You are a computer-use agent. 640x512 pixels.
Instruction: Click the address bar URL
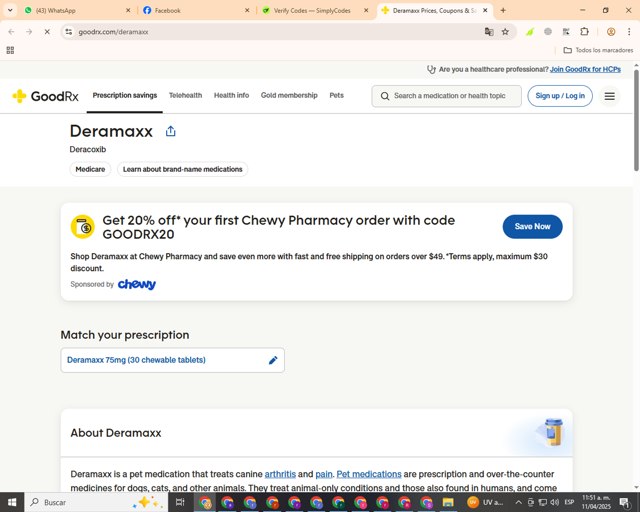tap(113, 31)
